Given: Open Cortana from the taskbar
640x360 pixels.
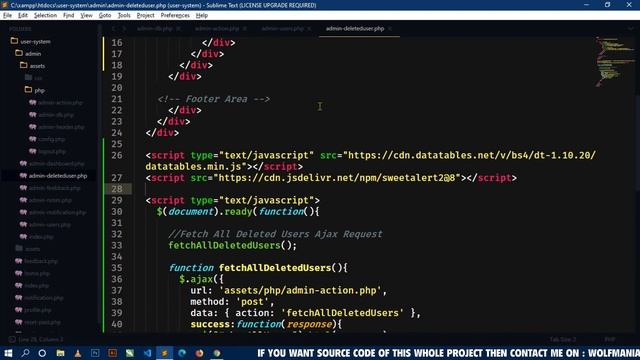Looking at the screenshot, I should (42, 353).
